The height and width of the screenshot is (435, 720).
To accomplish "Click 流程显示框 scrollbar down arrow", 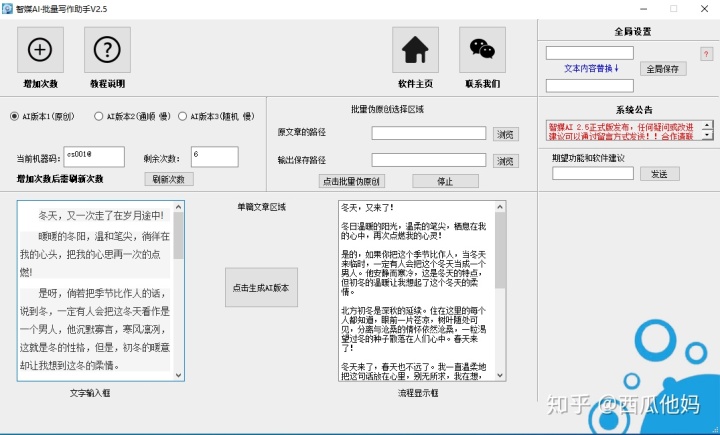I will pyautogui.click(x=500, y=375).
